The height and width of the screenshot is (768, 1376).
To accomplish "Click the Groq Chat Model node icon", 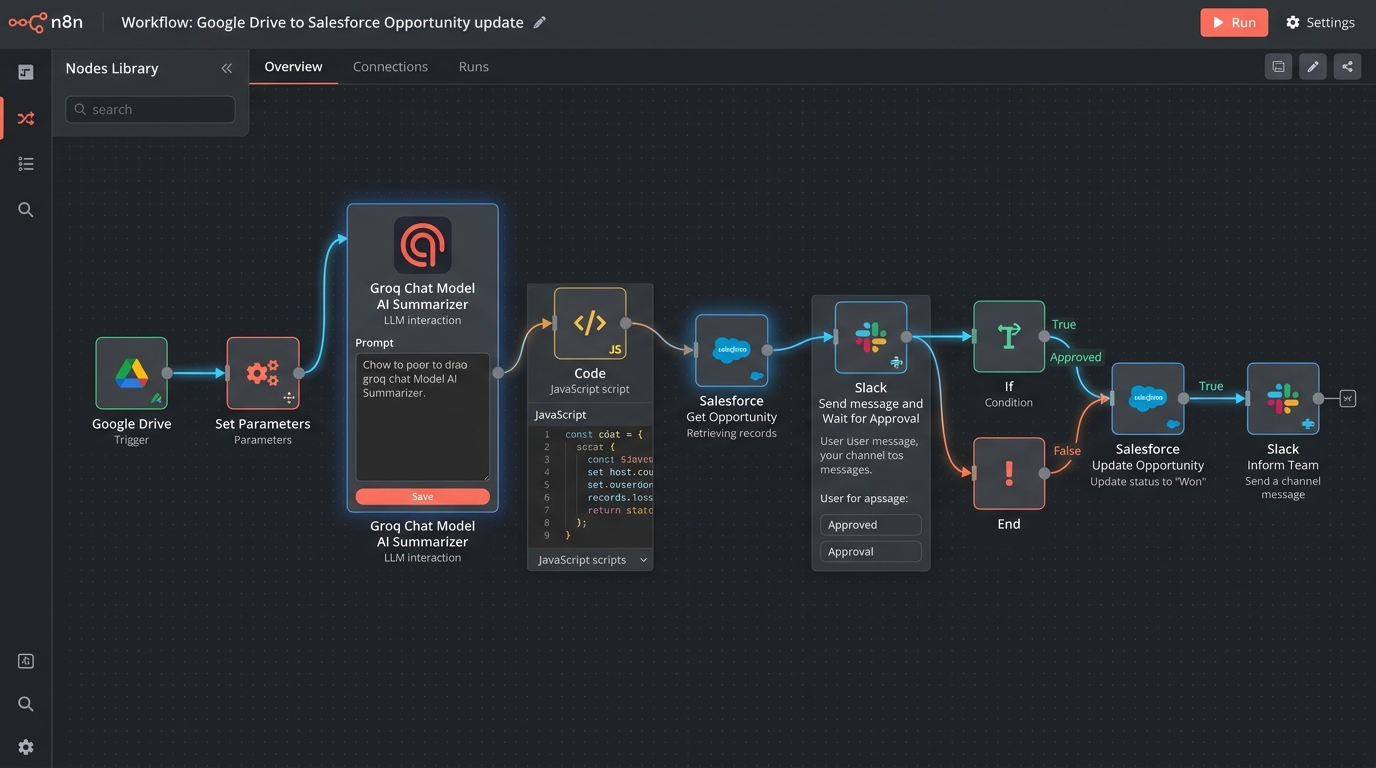I will pos(423,245).
